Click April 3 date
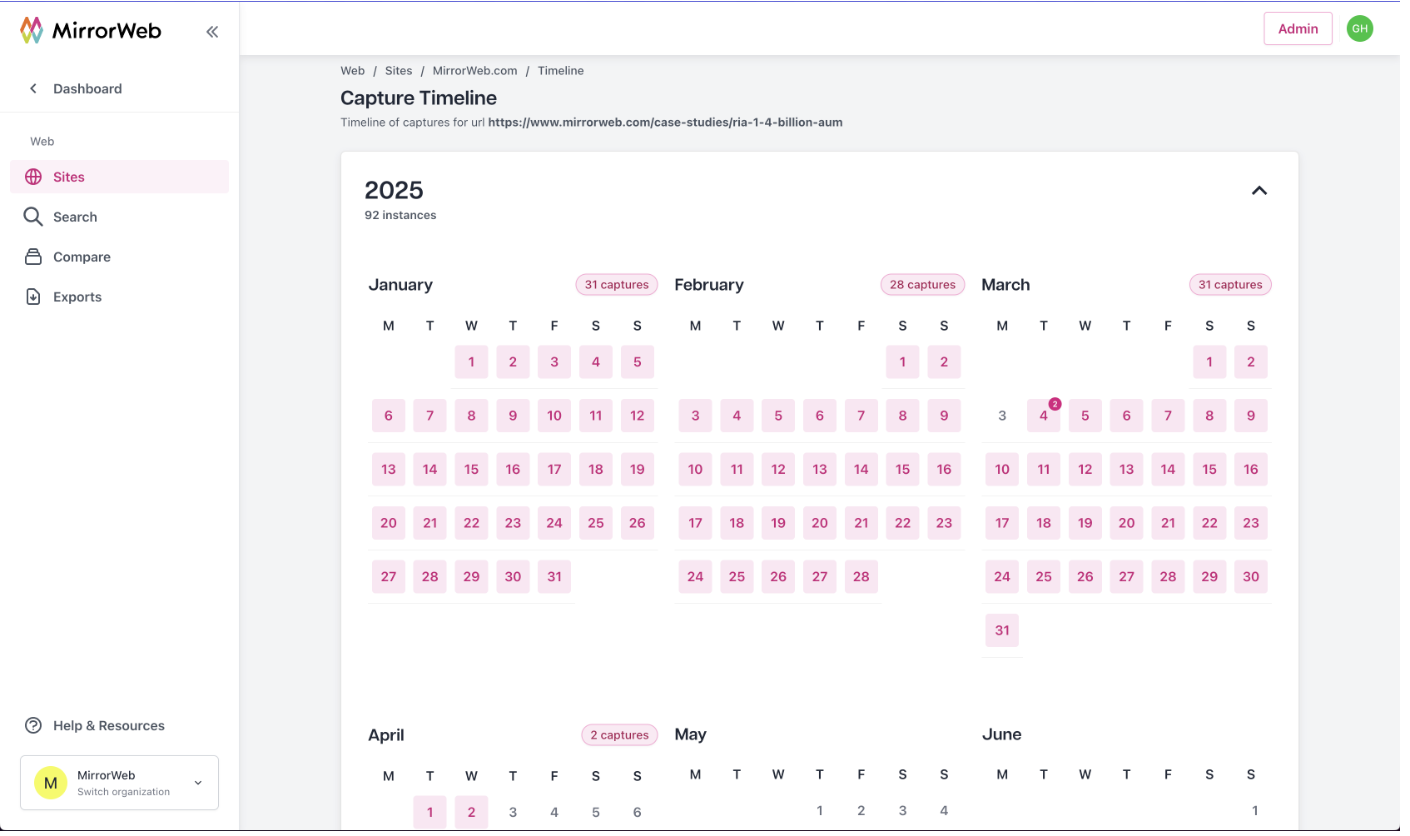 click(x=513, y=812)
